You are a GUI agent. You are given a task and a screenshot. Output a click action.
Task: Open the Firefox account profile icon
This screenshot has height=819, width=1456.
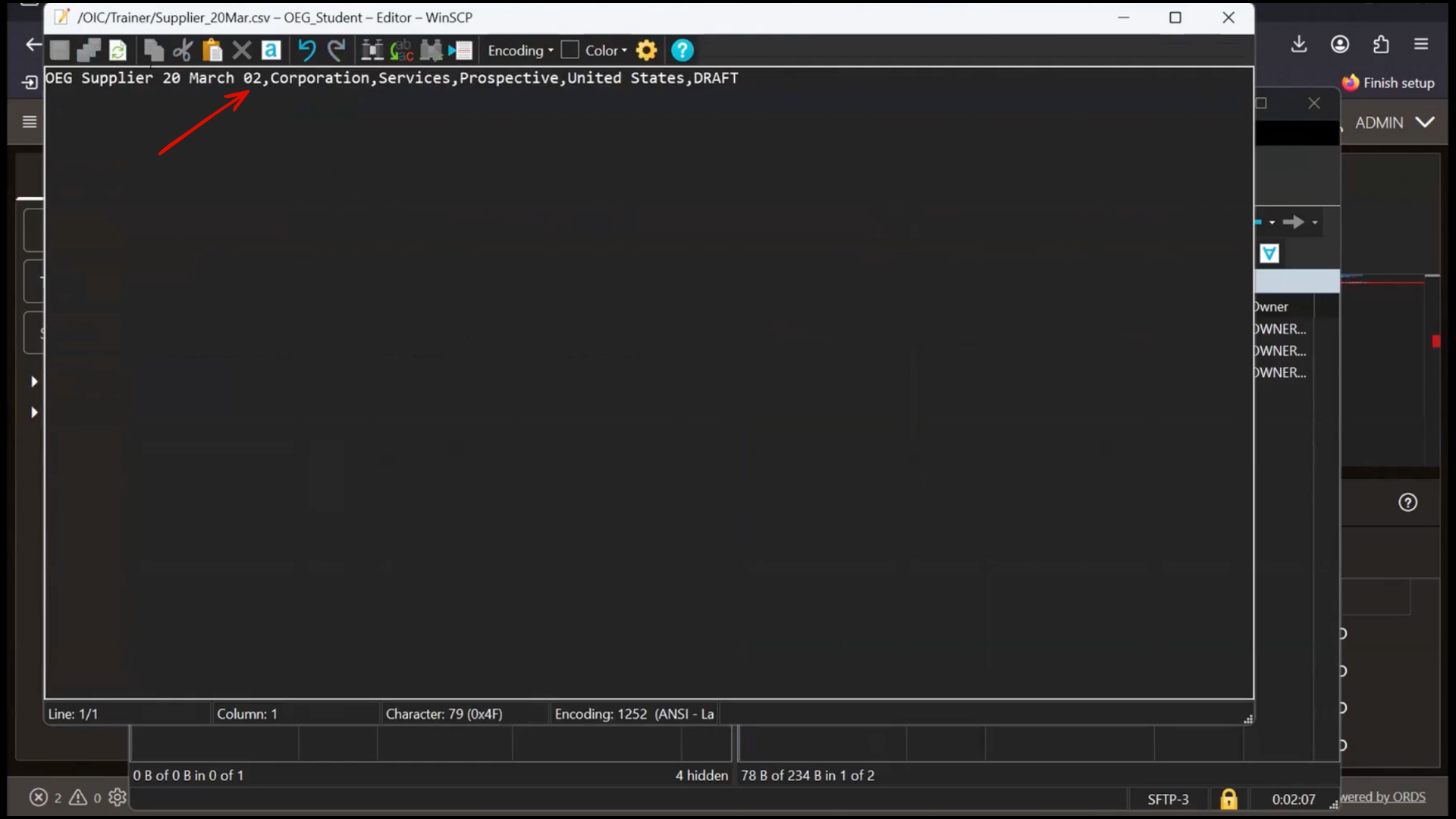pos(1340,44)
